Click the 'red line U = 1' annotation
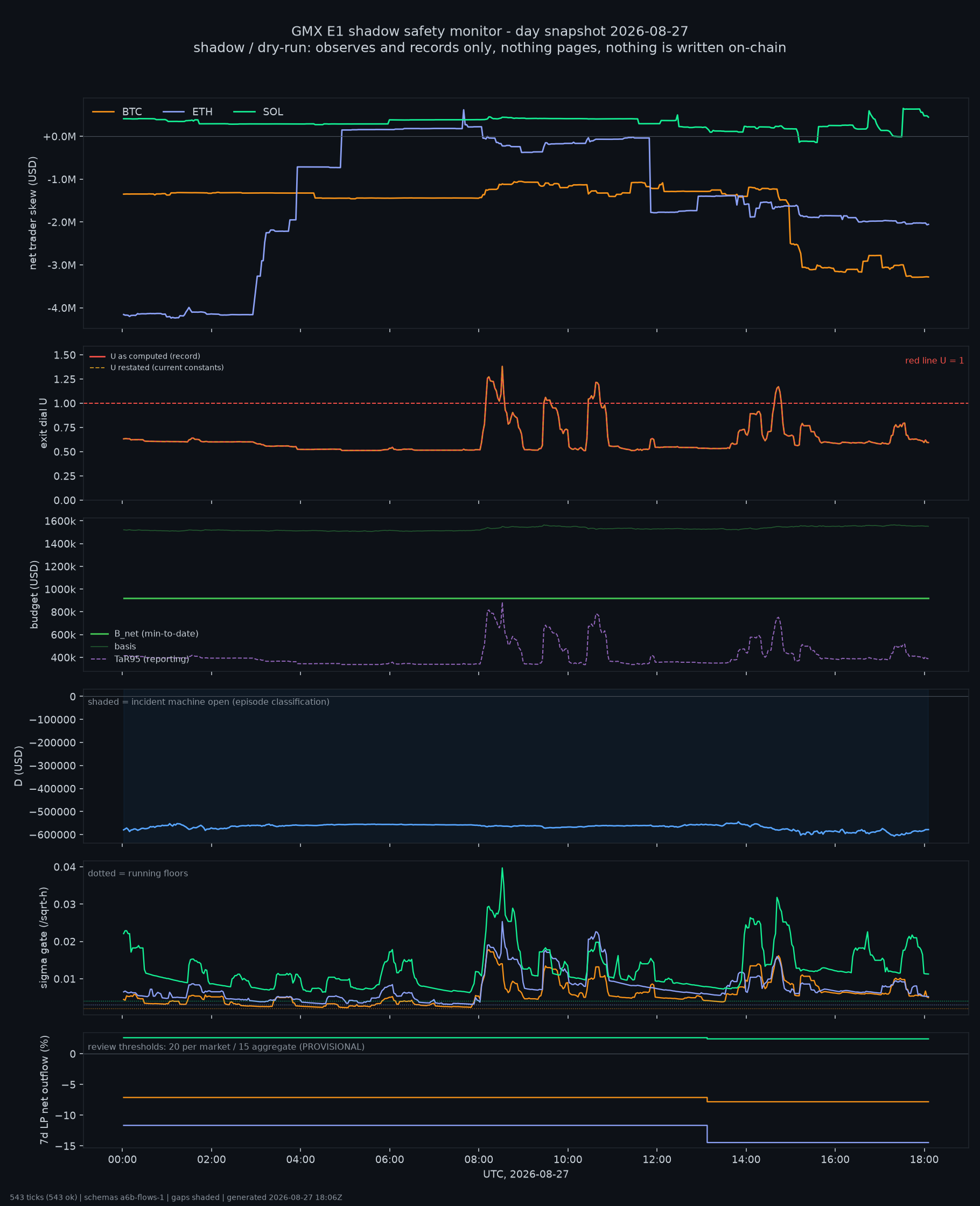 tap(934, 361)
